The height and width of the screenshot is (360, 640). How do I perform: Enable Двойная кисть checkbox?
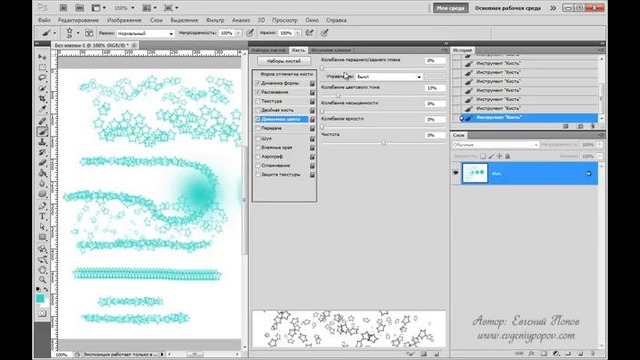pos(258,110)
